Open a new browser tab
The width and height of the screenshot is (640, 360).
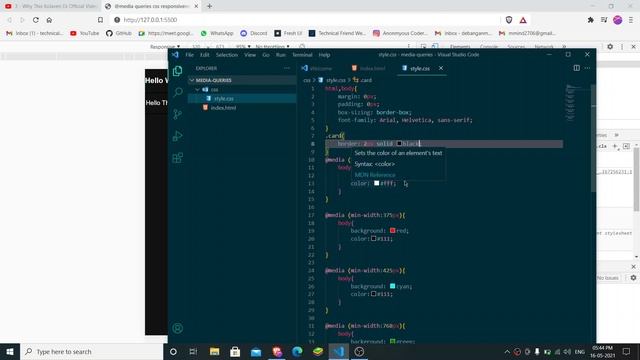pyautogui.click(x=209, y=6)
